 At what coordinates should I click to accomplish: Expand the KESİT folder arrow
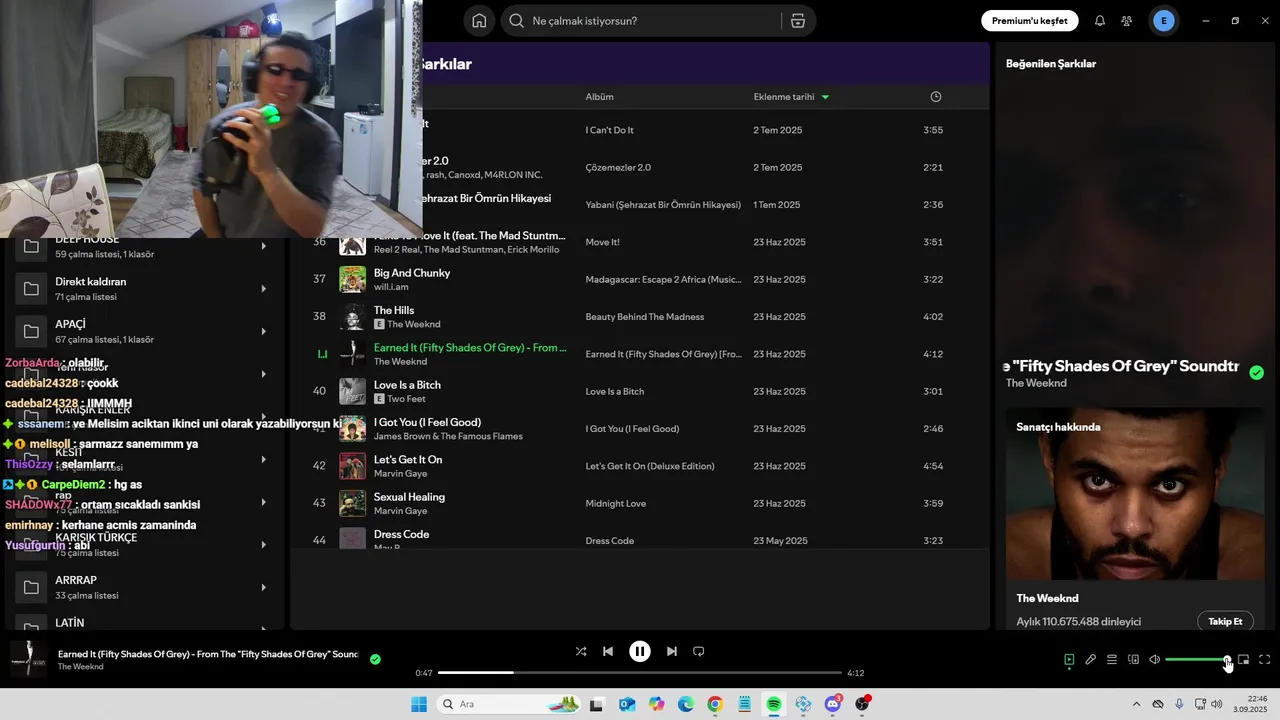tap(264, 459)
